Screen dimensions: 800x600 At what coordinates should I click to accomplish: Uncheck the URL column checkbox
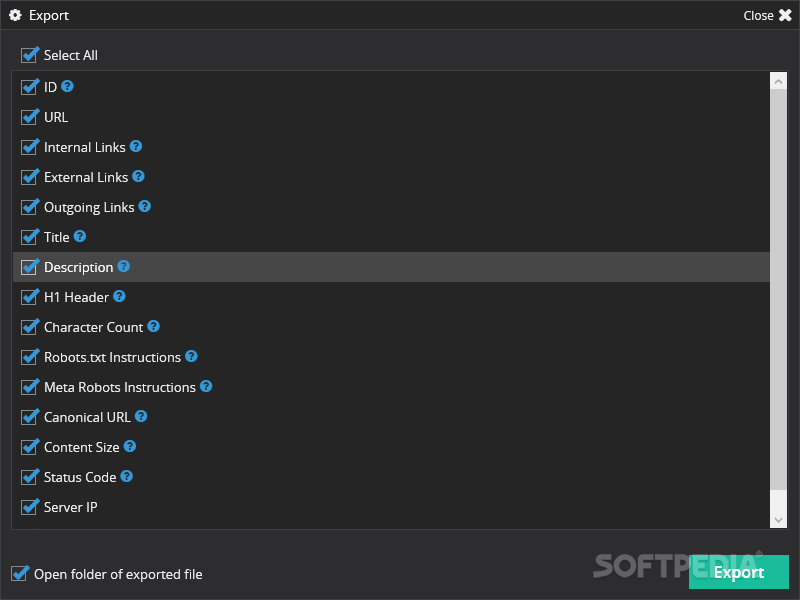pyautogui.click(x=30, y=117)
